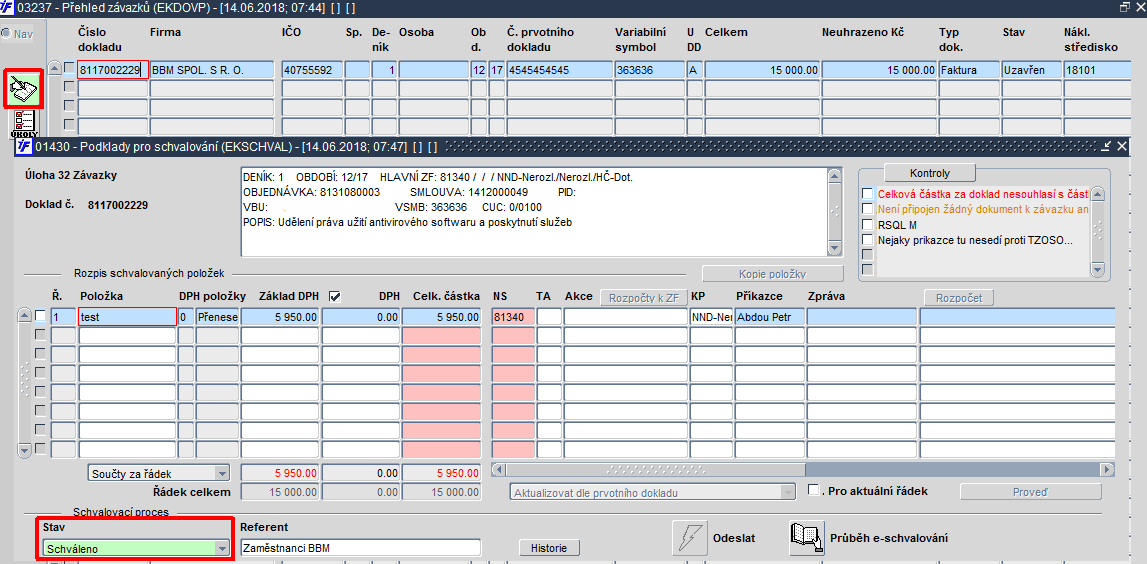1147x564 pixels.
Task: Click the KP cell NND-Ner in row 1
Action: [x=711, y=317]
